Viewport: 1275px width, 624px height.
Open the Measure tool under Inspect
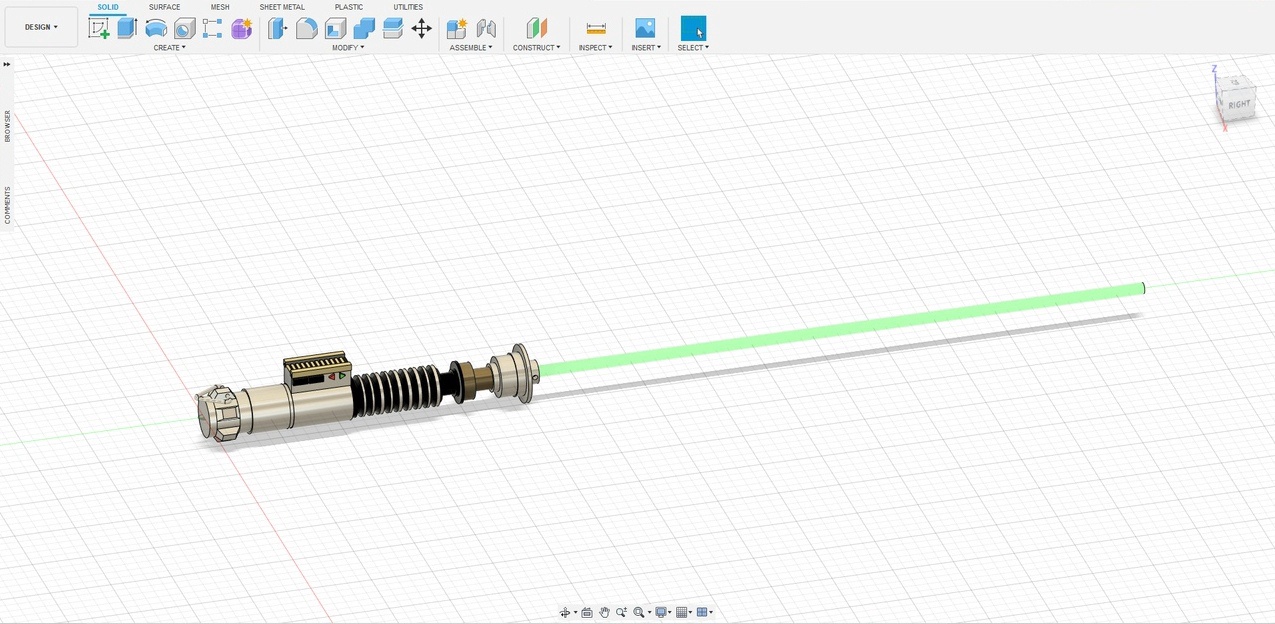pyautogui.click(x=596, y=28)
